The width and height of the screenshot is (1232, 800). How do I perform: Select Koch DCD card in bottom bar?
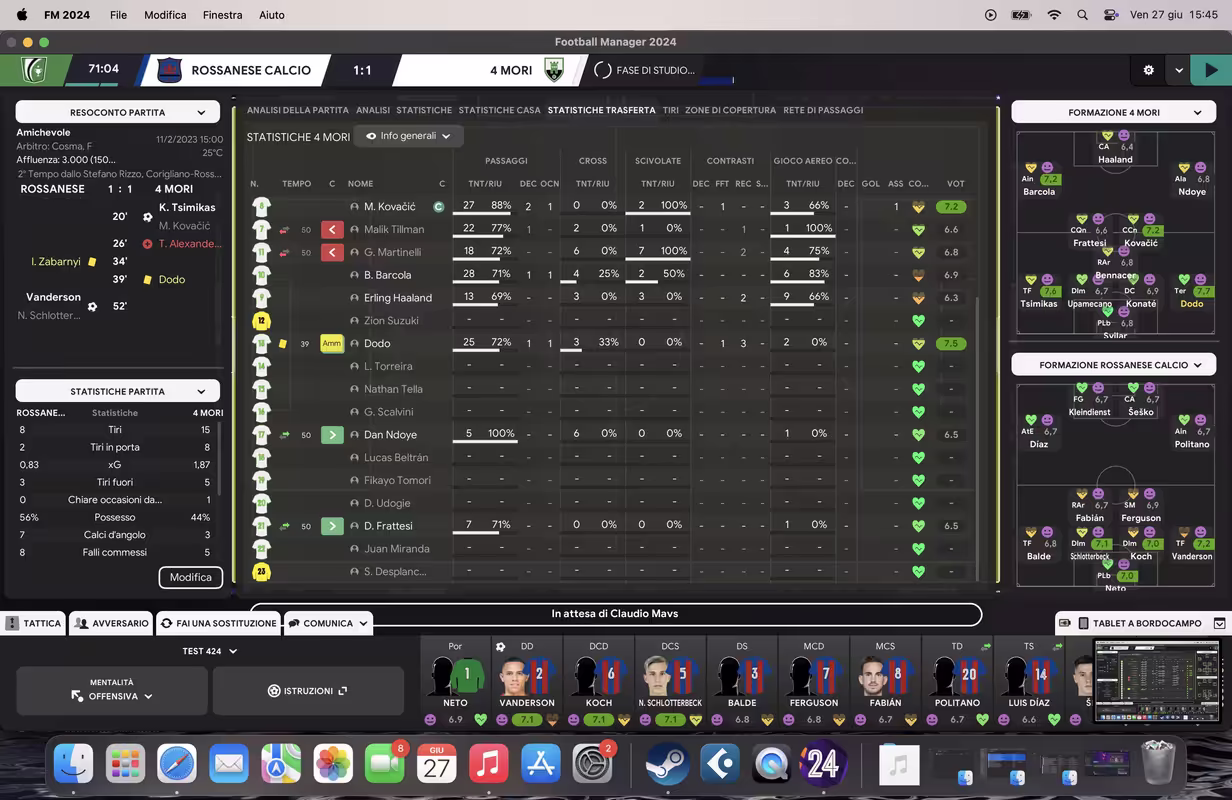click(x=599, y=683)
